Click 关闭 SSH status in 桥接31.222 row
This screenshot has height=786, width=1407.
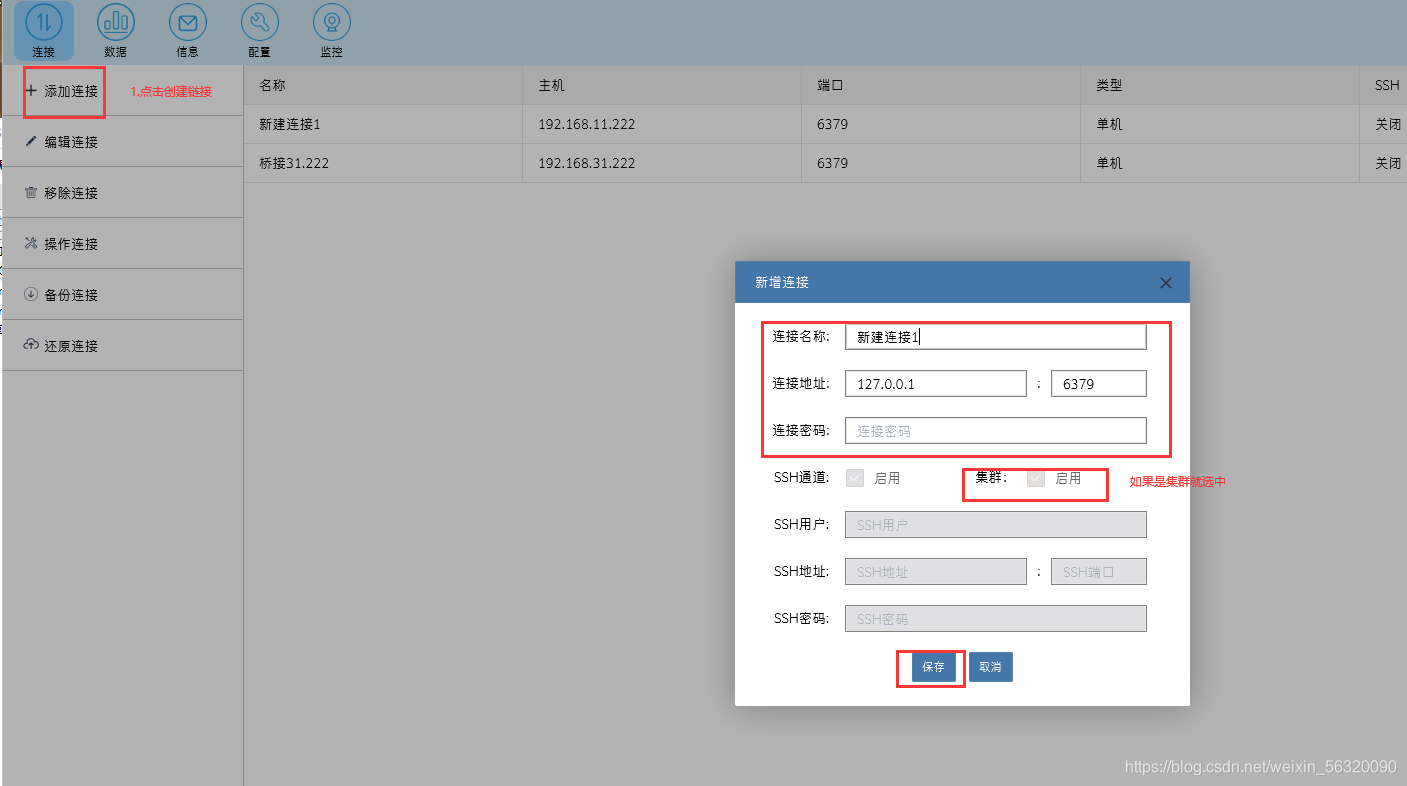point(1388,163)
